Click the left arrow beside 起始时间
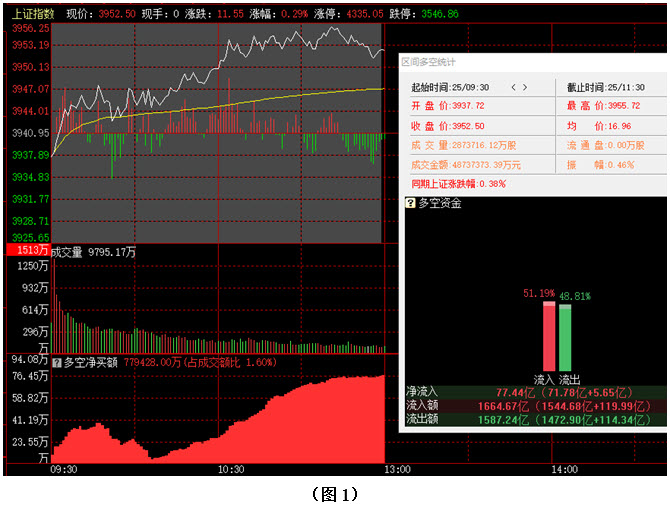 pyautogui.click(x=513, y=87)
